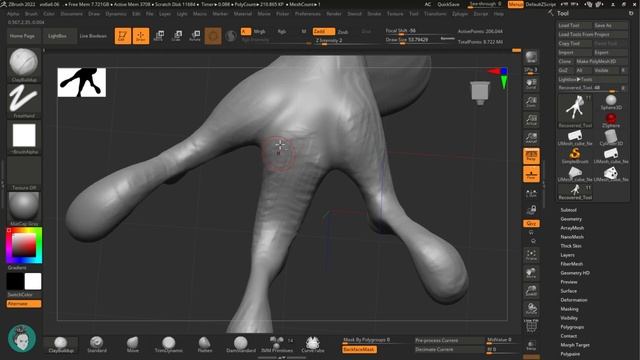Pick Flatten brush in bottom shelf
The width and height of the screenshot is (640, 360).
(204, 344)
